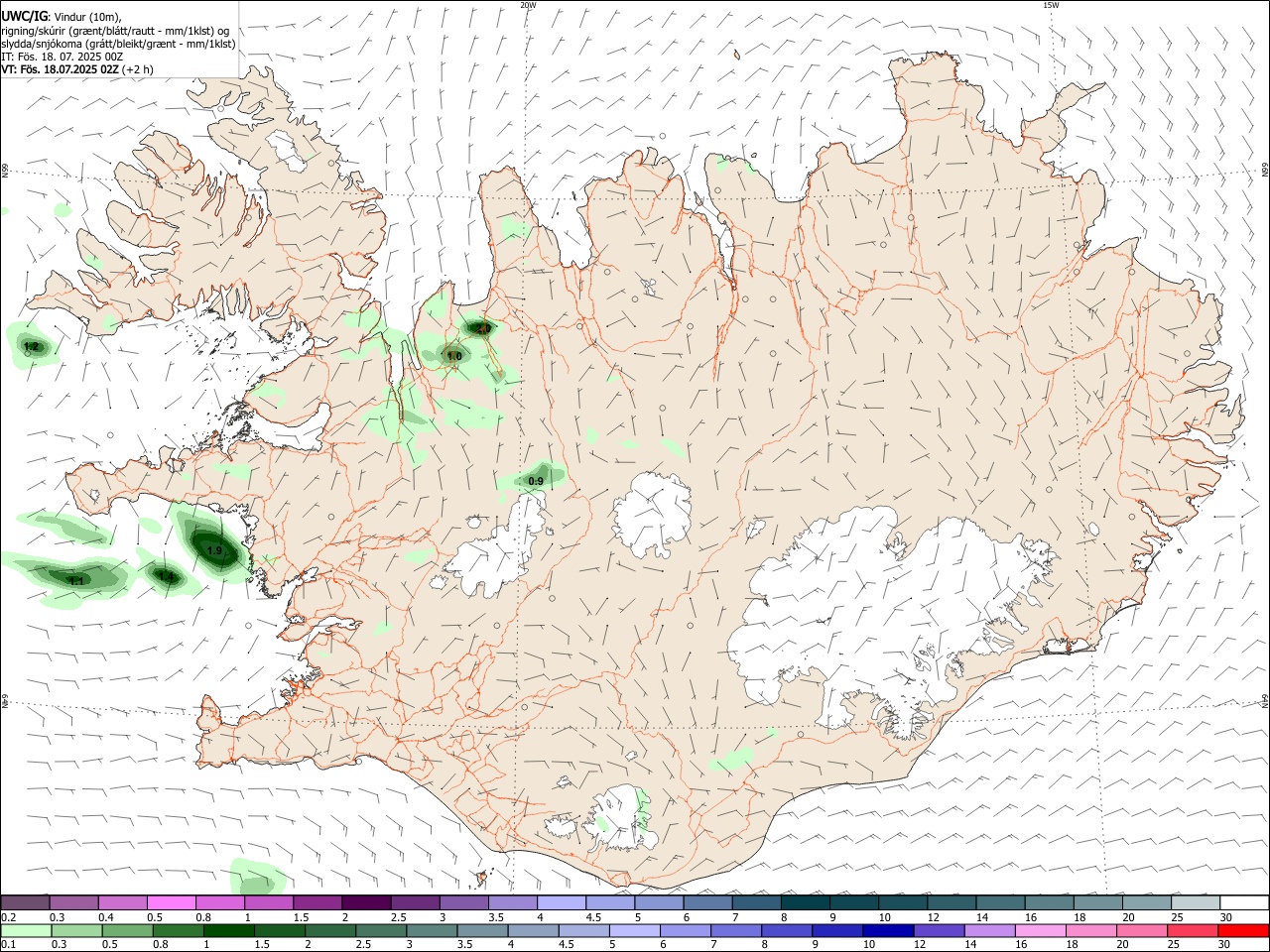Click the 0.9 precipitation value near the glacier

[x=536, y=481]
